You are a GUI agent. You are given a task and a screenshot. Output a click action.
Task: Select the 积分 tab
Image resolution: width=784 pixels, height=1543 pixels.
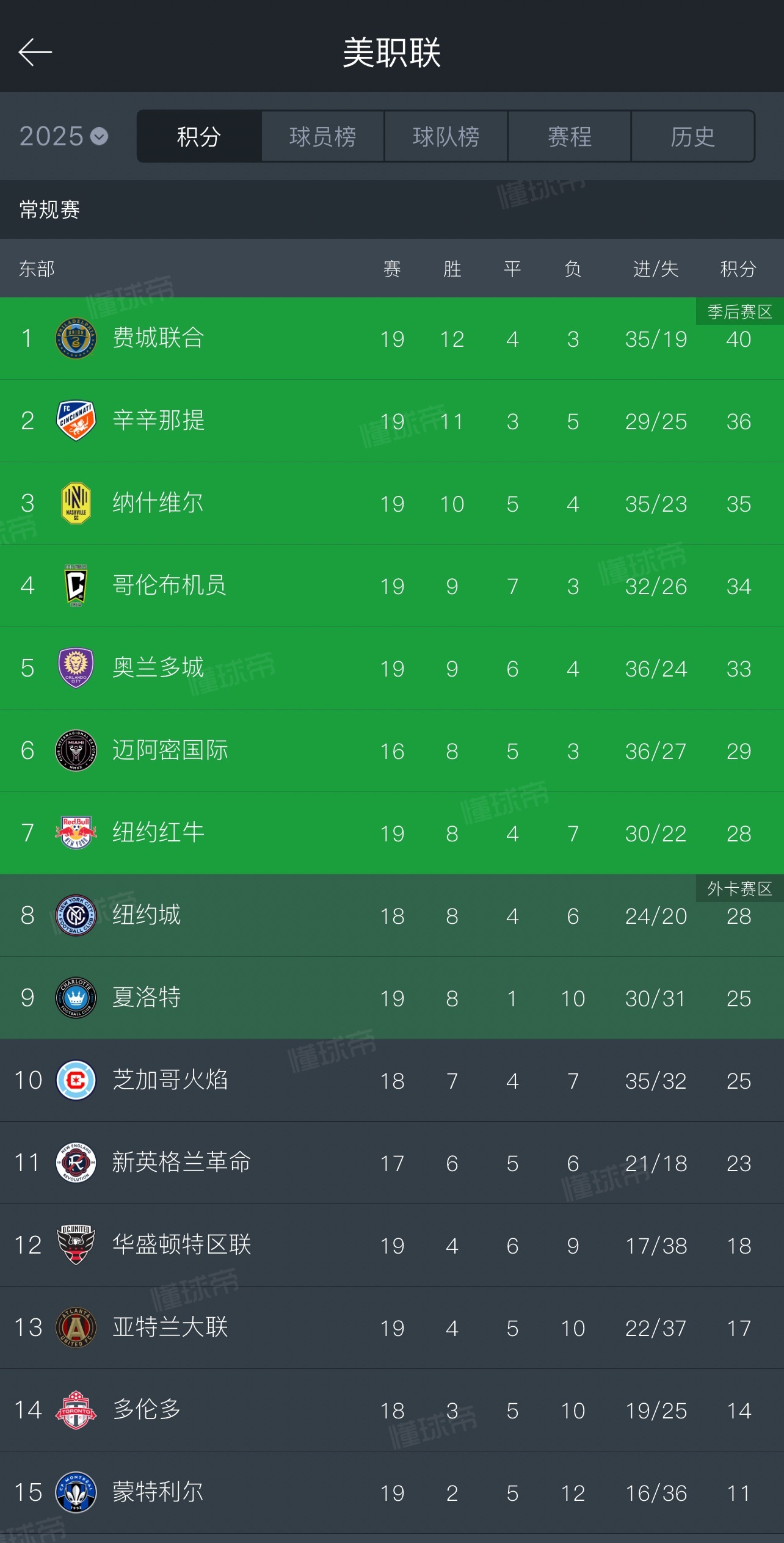pos(199,136)
